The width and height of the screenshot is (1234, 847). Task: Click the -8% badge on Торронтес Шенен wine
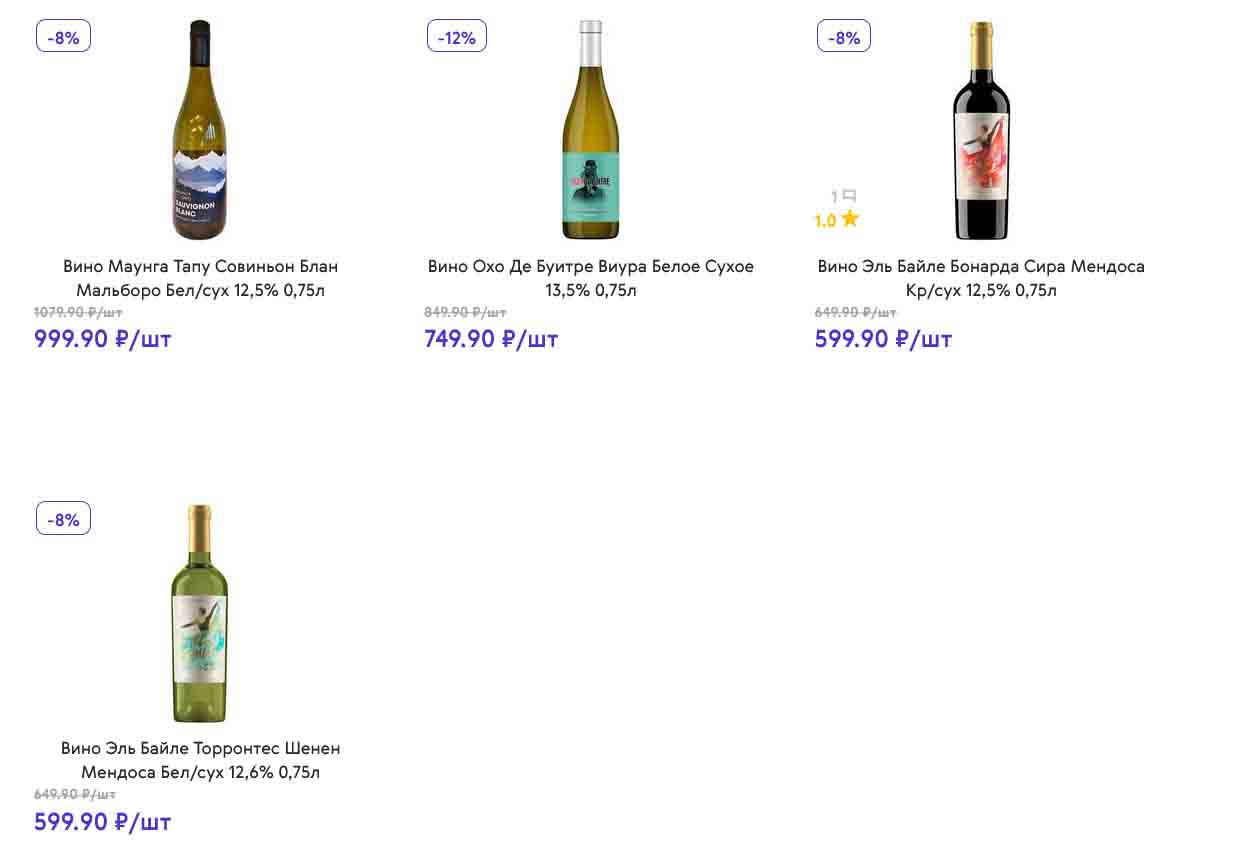click(63, 519)
